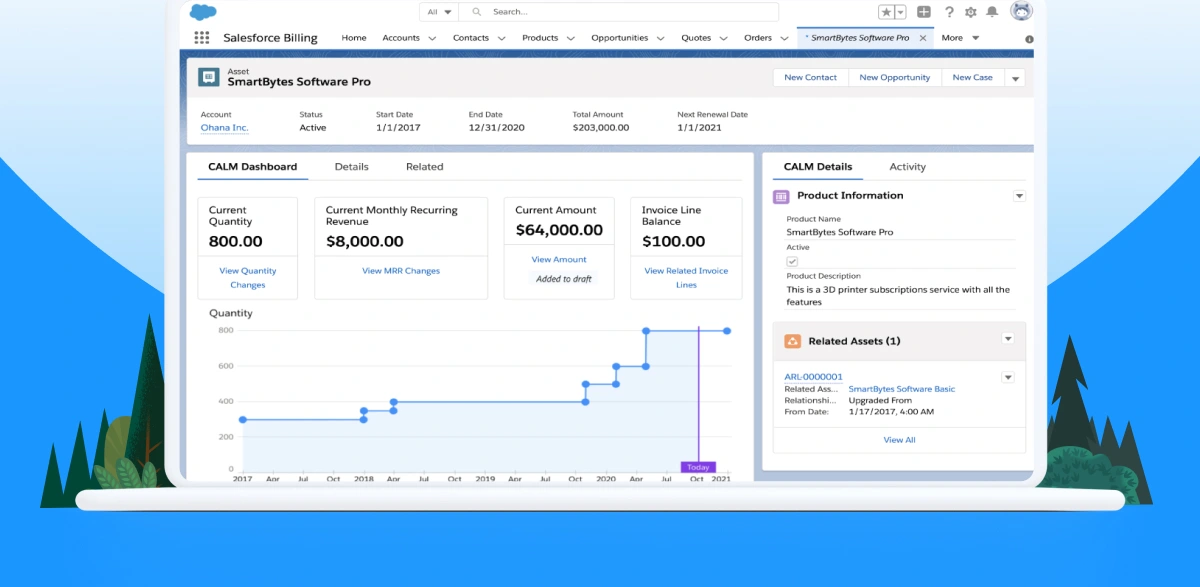Click the Salesforce cloud logo

pyautogui.click(x=203, y=12)
